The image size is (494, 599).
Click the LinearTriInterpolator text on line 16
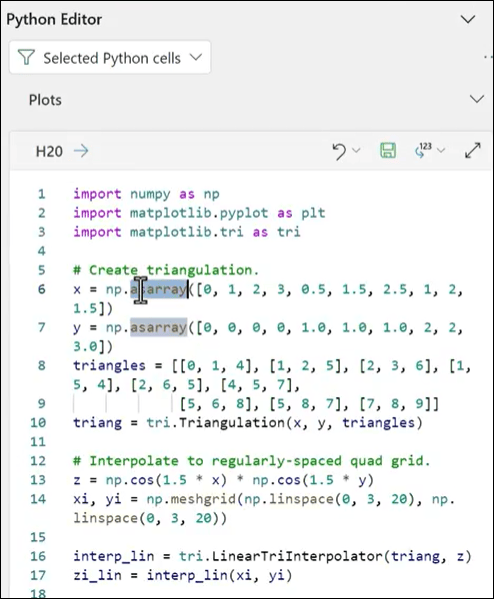[x=296, y=556]
